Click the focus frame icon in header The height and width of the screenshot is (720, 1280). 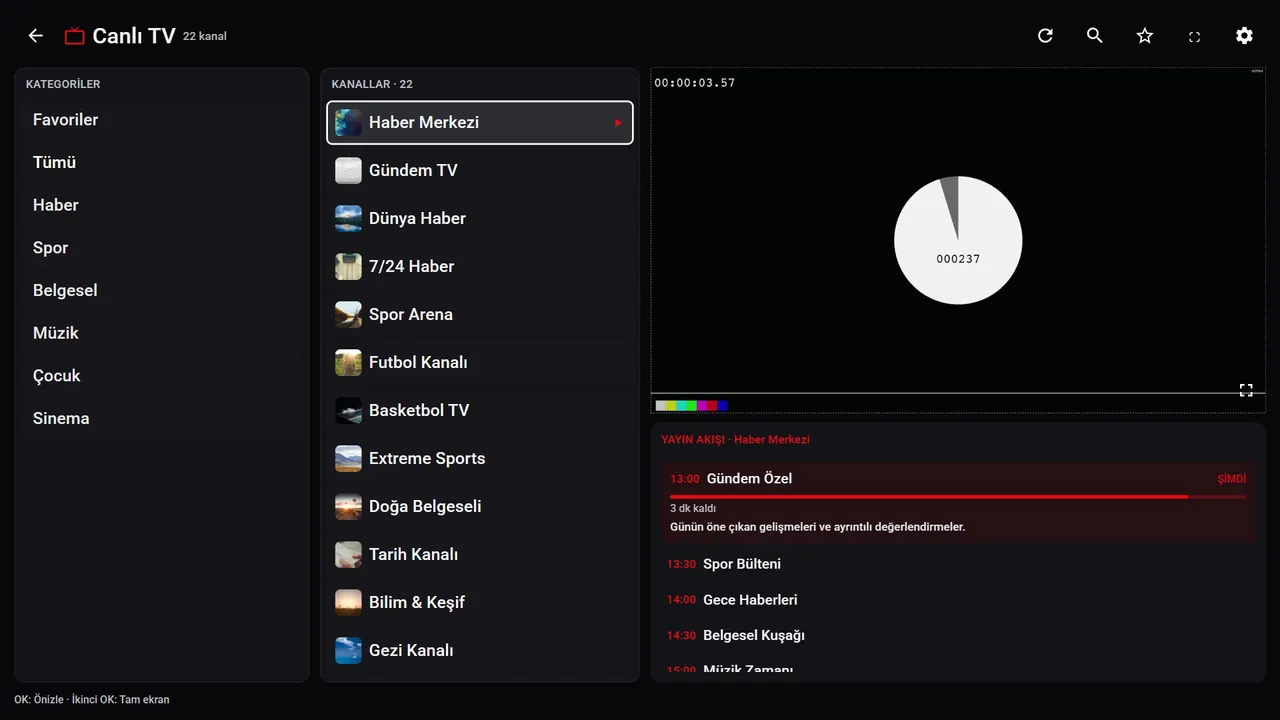tap(1194, 37)
